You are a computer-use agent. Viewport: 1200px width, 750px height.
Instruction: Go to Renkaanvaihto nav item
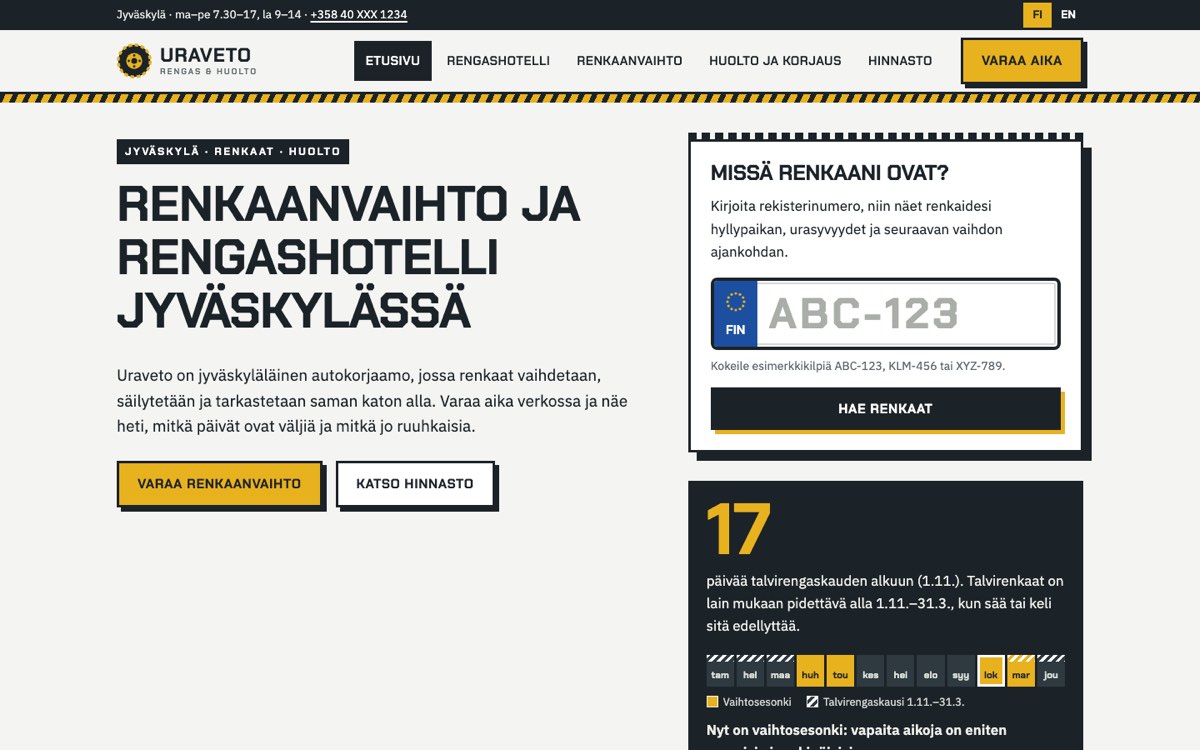pos(629,61)
